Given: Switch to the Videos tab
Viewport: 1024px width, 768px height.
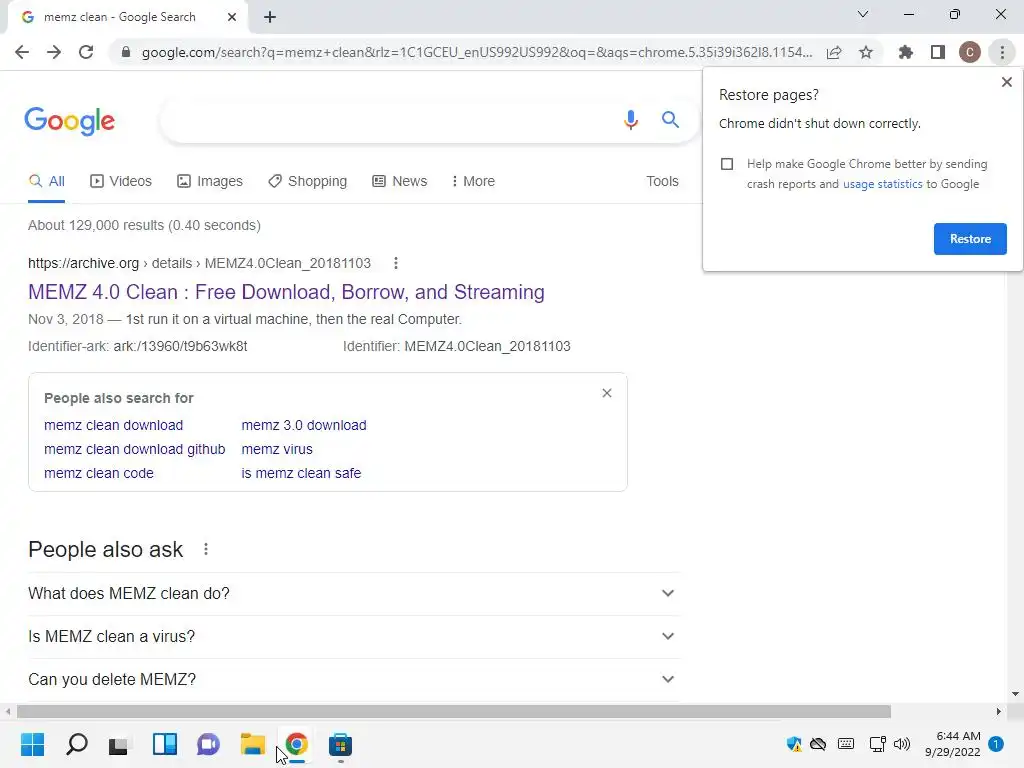Looking at the screenshot, I should (121, 182).
